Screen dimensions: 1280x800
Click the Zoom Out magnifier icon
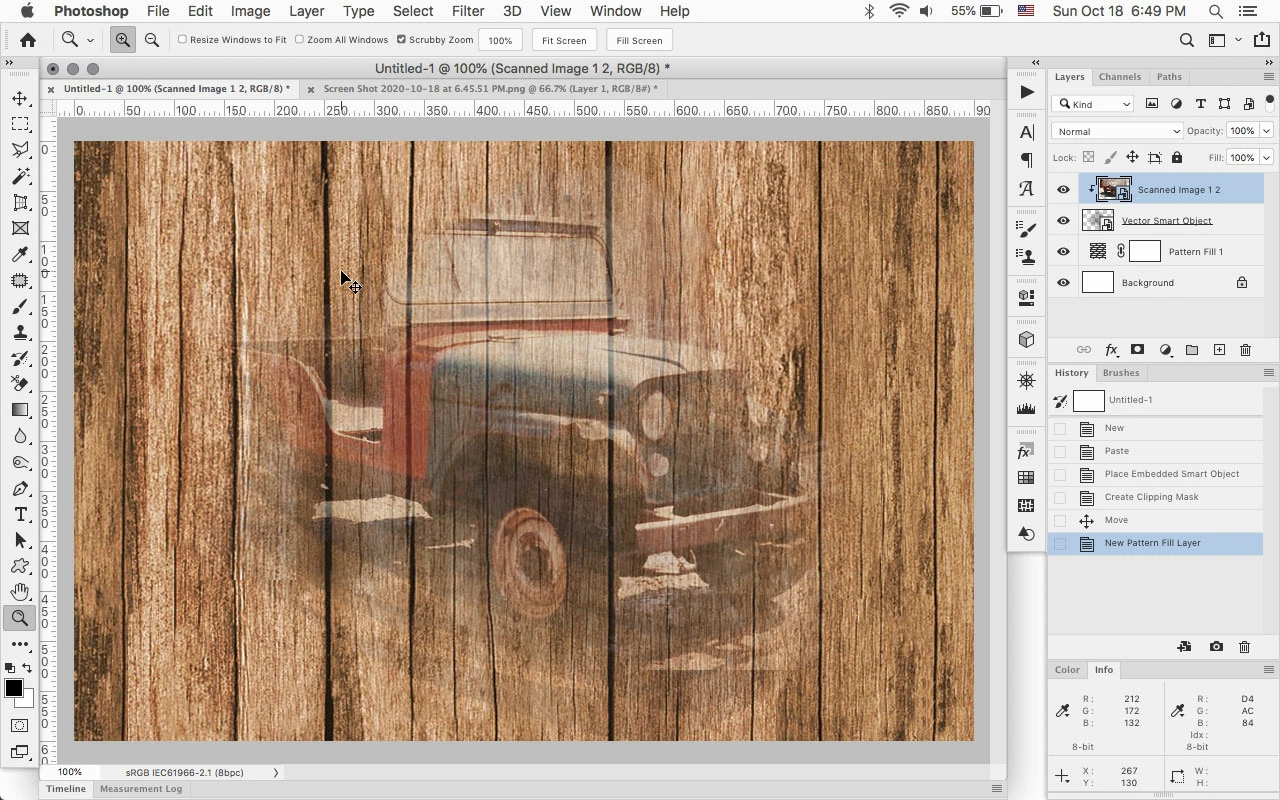click(x=152, y=40)
